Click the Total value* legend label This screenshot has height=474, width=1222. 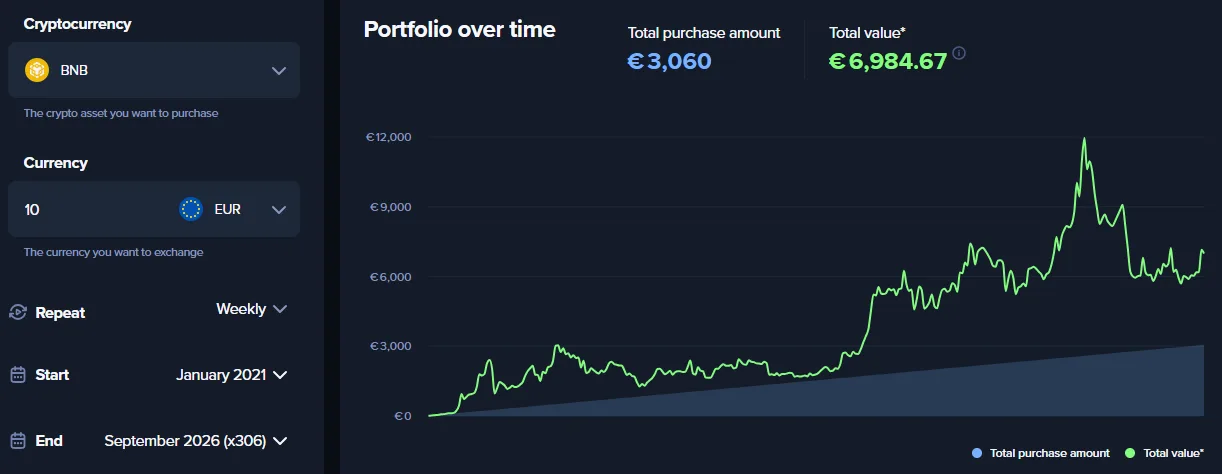(1174, 453)
